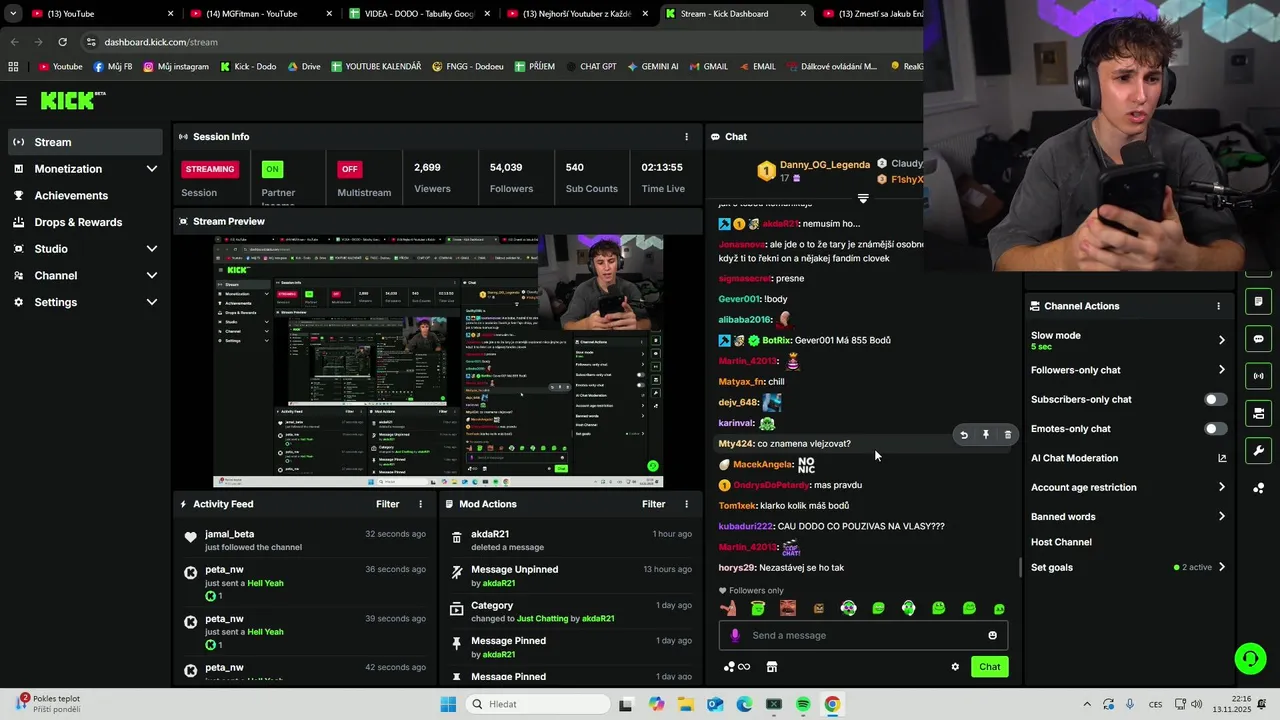Click the purple microphone icon in message box
The image size is (1280, 720).
[735, 635]
